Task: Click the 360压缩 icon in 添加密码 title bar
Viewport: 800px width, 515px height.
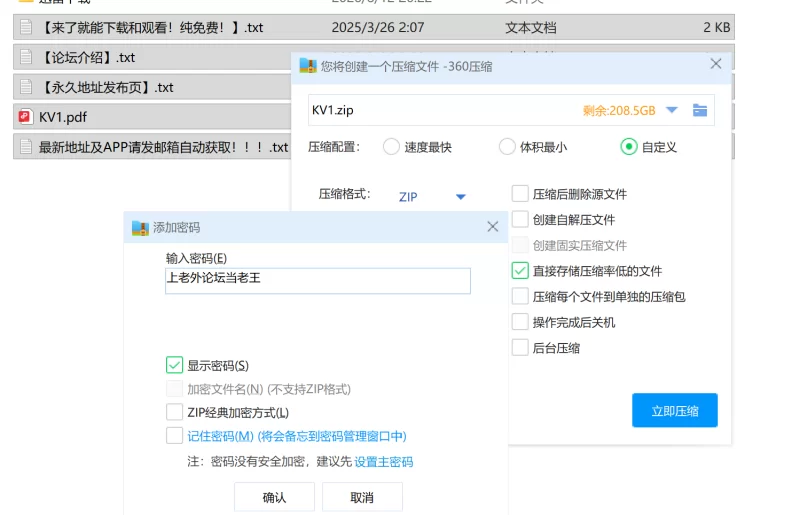Action: tap(140, 228)
